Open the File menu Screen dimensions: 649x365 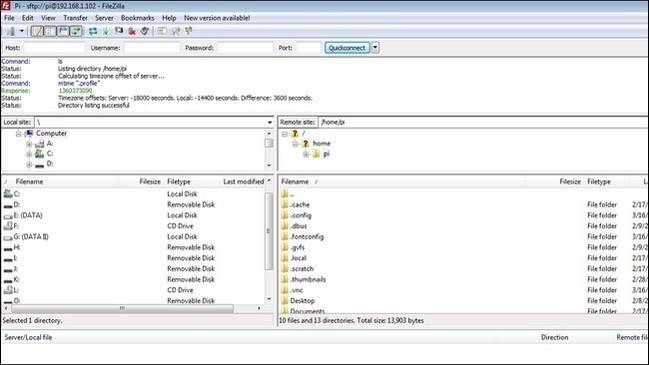(9, 18)
